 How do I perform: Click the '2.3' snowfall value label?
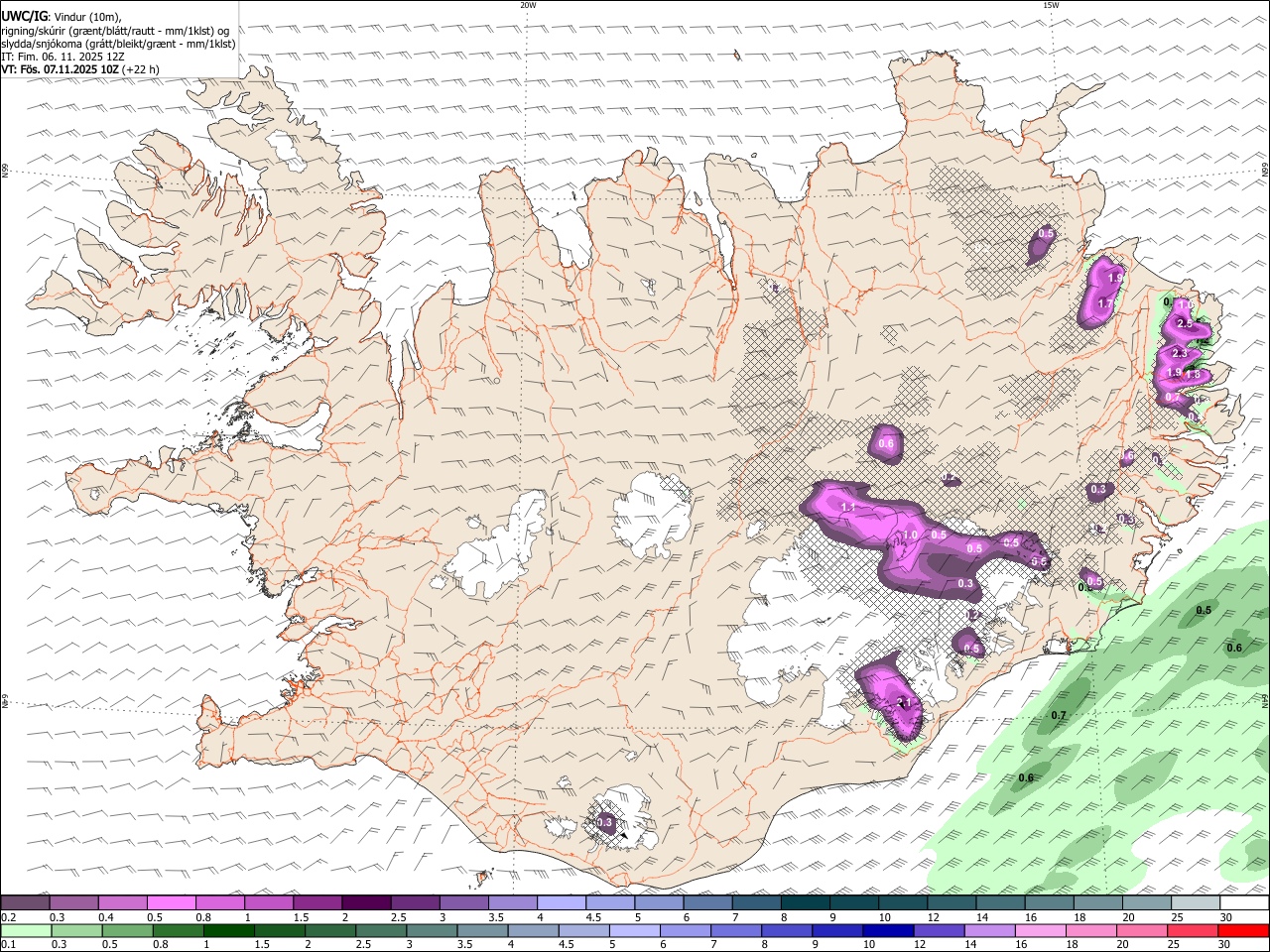pos(1180,353)
